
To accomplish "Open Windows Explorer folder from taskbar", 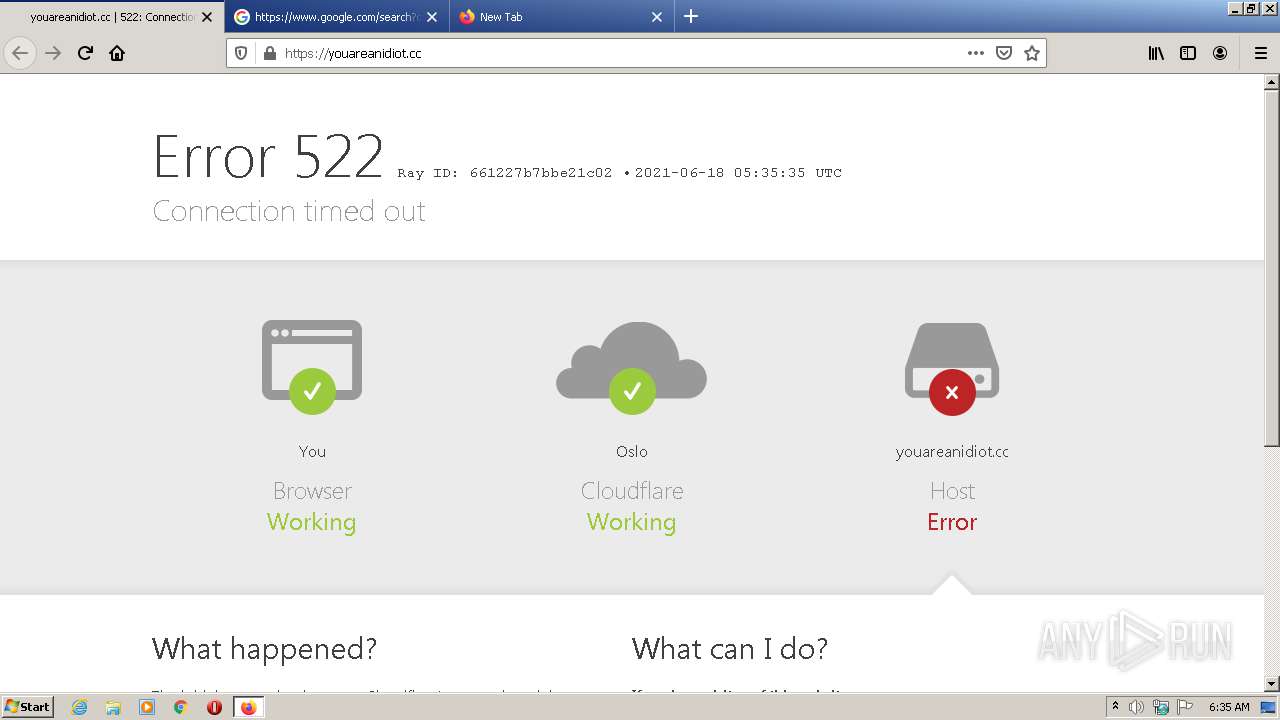I will [x=113, y=707].
